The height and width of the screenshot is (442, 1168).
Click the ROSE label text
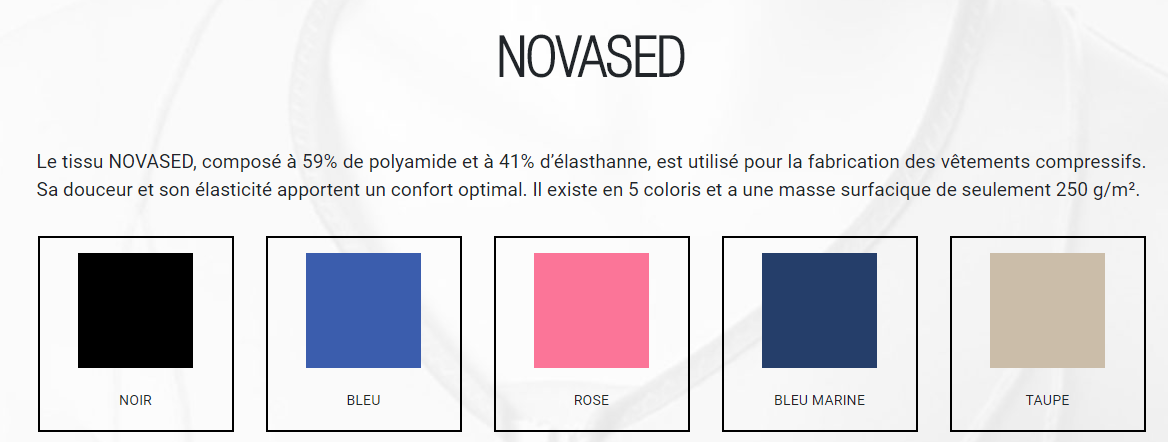tap(591, 400)
